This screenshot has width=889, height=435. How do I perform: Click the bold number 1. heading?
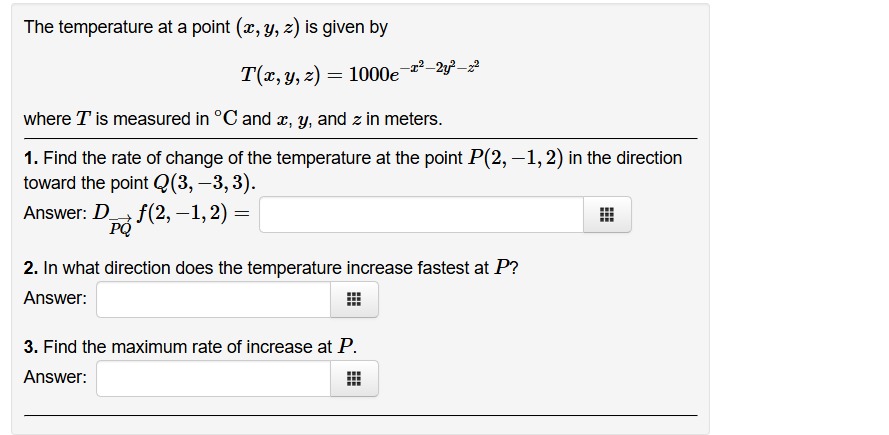[31, 158]
